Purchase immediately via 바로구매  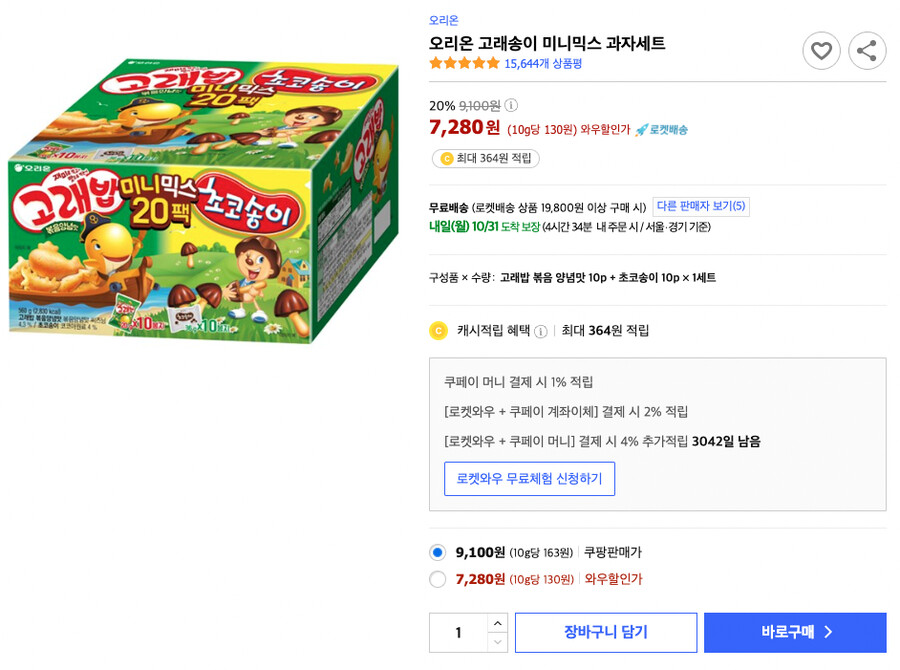(x=795, y=632)
